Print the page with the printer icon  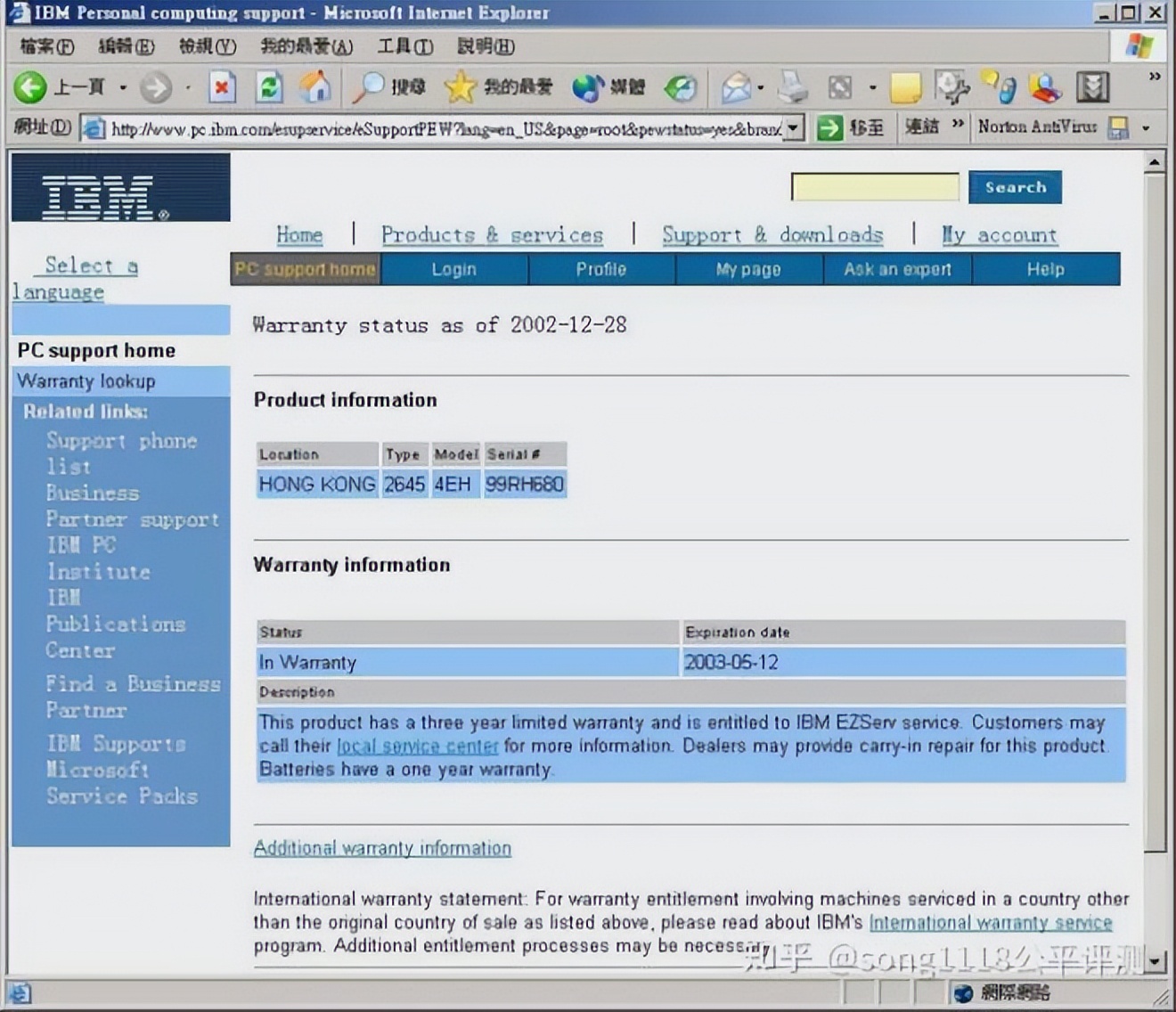point(792,86)
